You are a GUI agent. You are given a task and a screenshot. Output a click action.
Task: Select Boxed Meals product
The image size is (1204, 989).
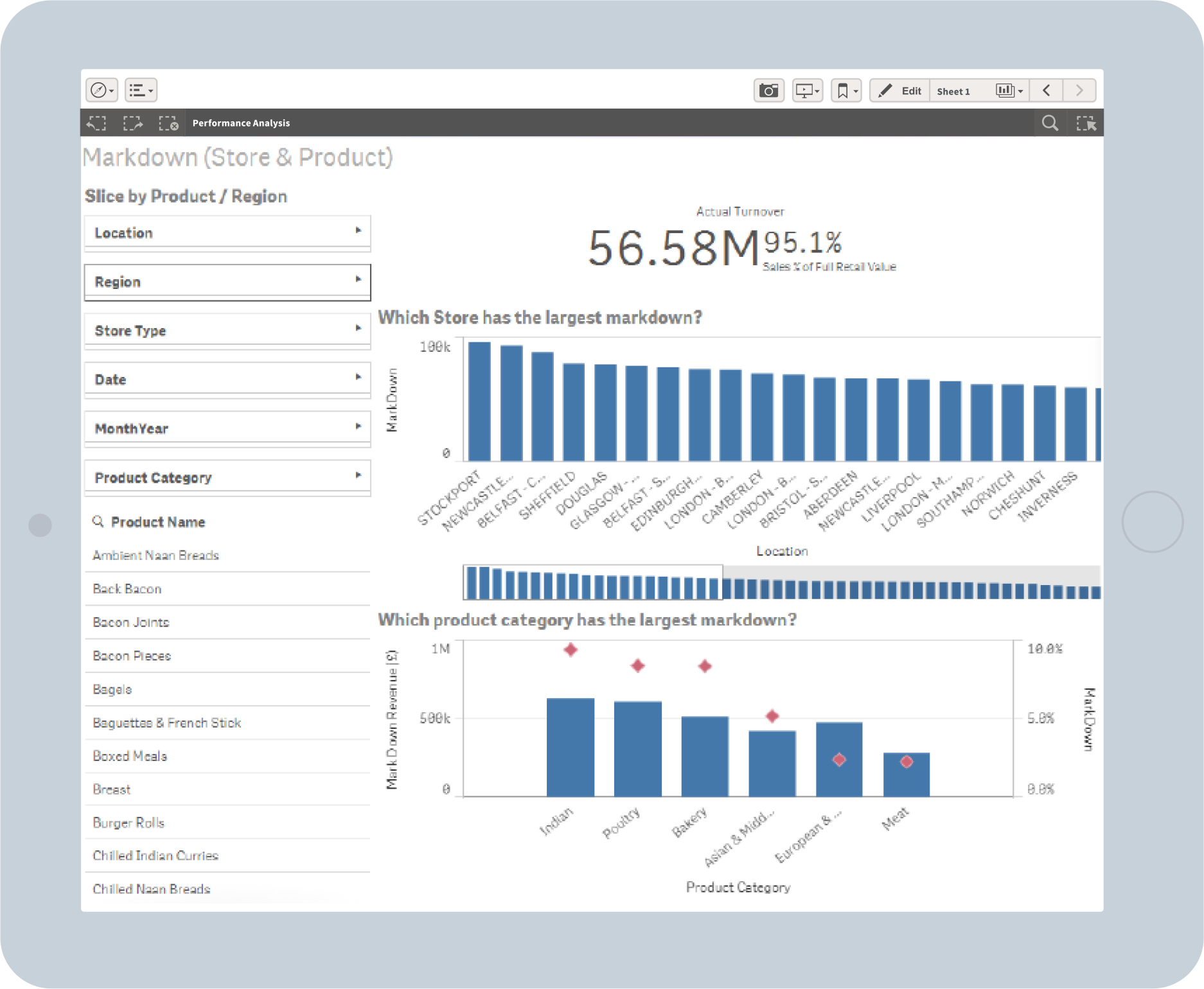tap(227, 756)
